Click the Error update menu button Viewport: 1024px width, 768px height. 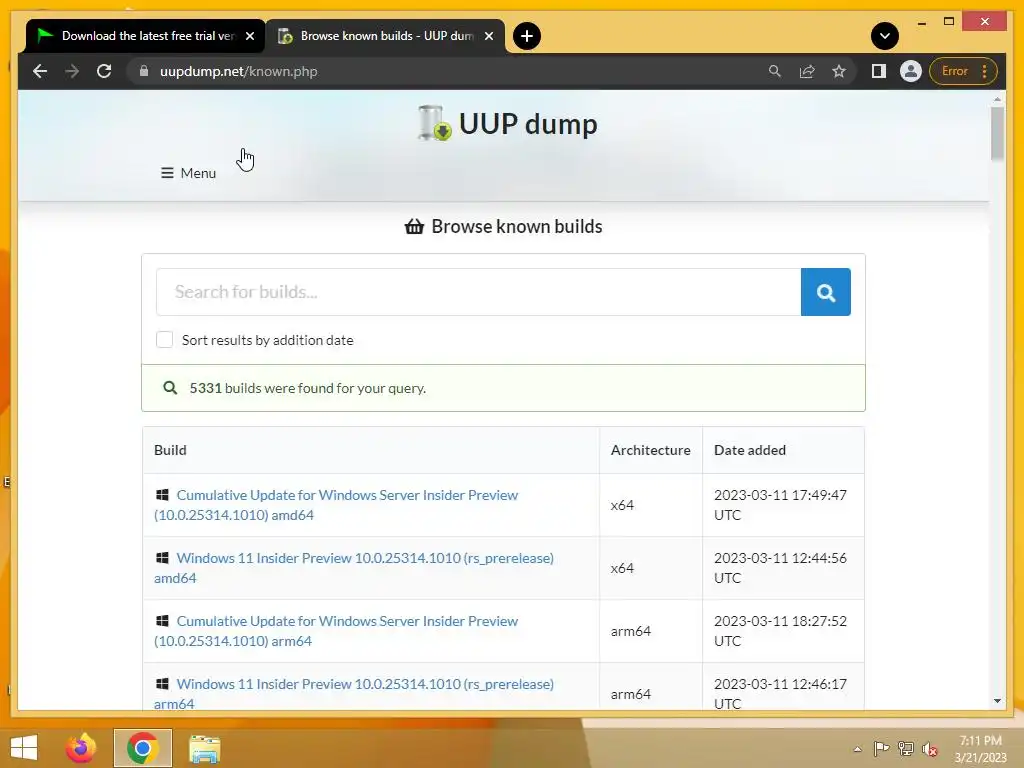pos(963,71)
